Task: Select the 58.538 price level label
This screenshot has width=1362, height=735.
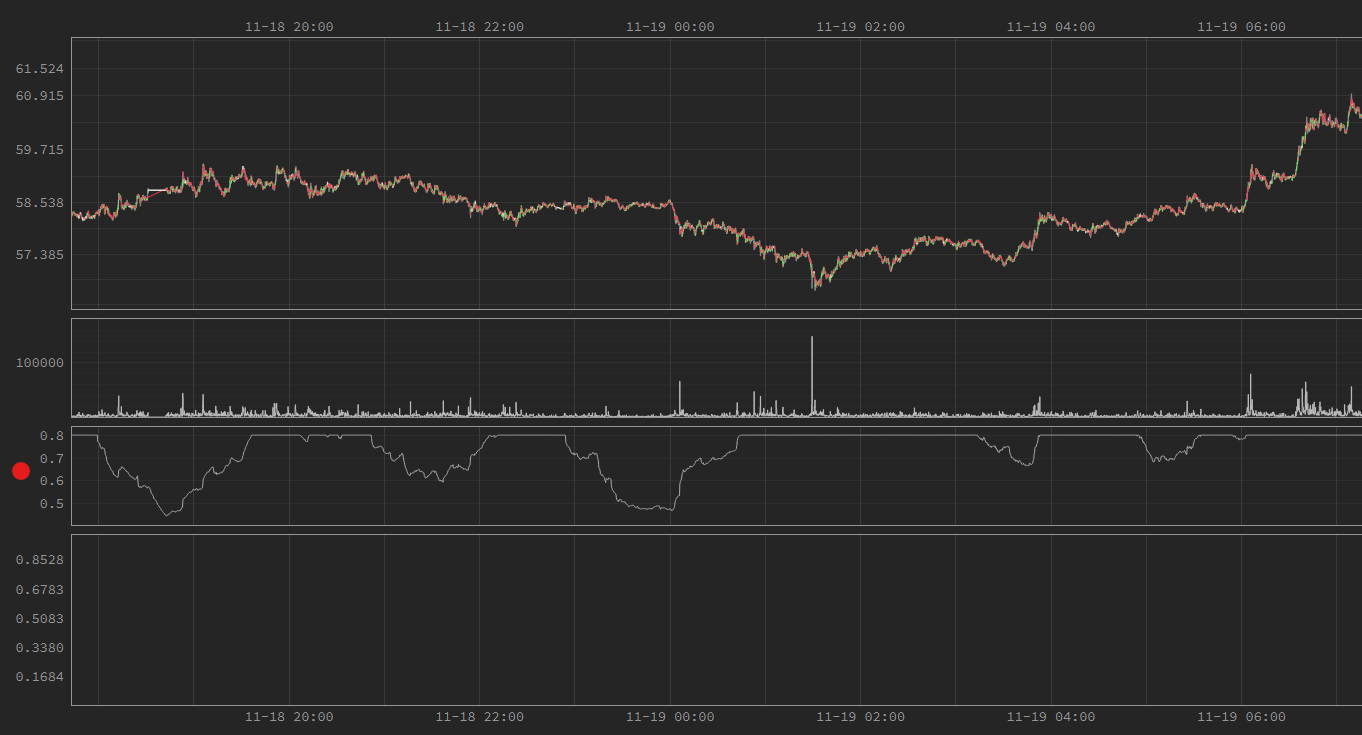Action: click(40, 203)
